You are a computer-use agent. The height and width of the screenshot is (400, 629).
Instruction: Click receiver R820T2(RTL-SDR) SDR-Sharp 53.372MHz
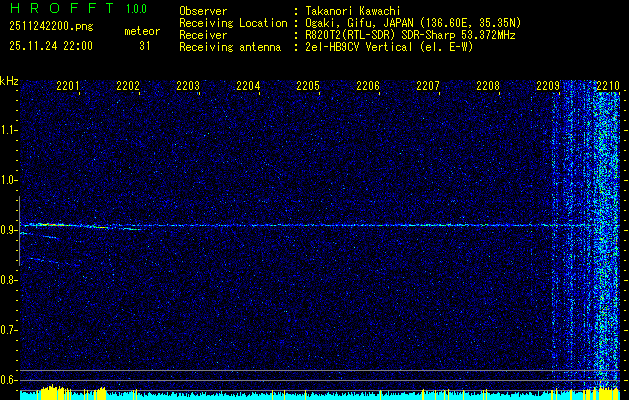tap(410, 35)
